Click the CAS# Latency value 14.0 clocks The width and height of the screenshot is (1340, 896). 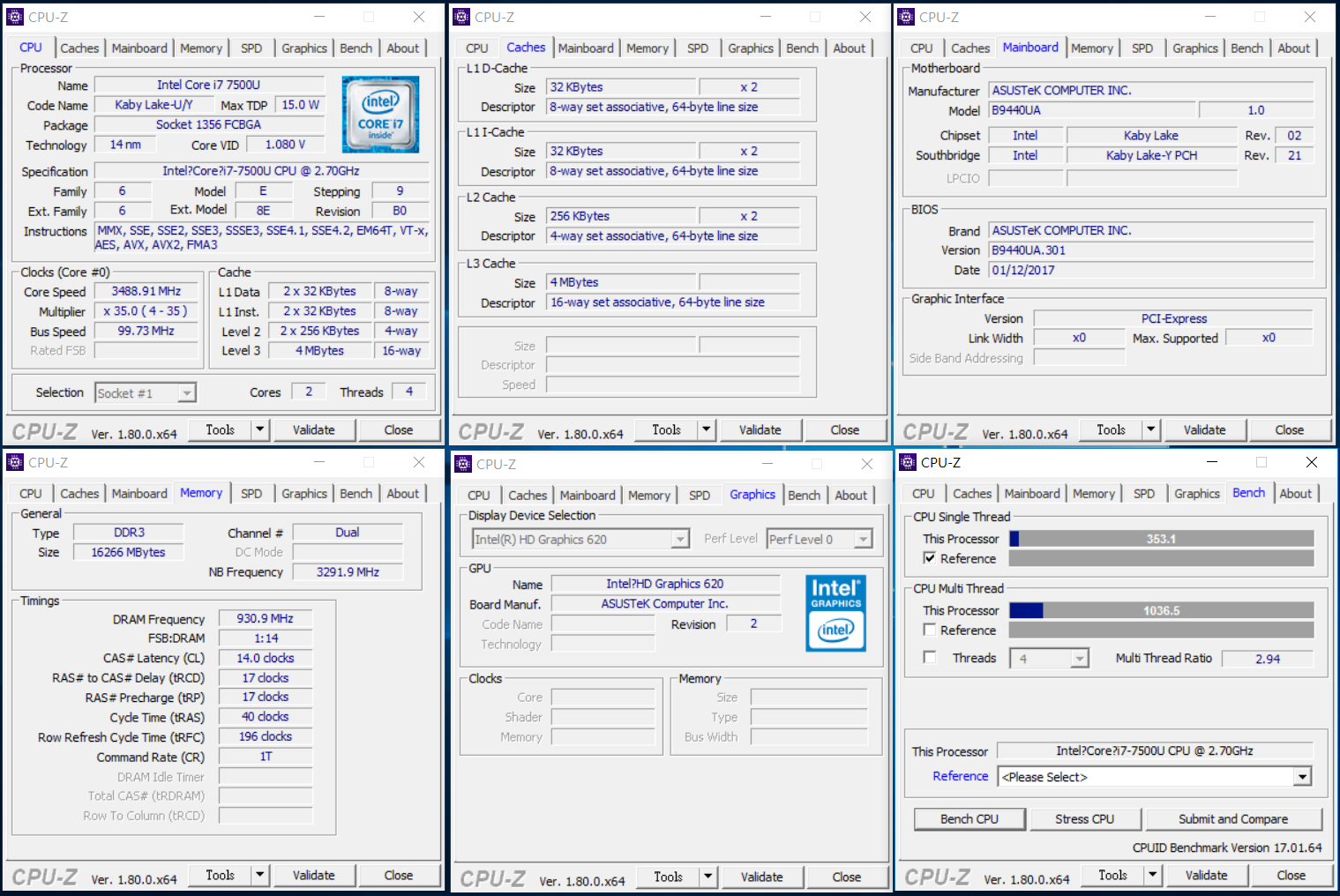coord(266,658)
